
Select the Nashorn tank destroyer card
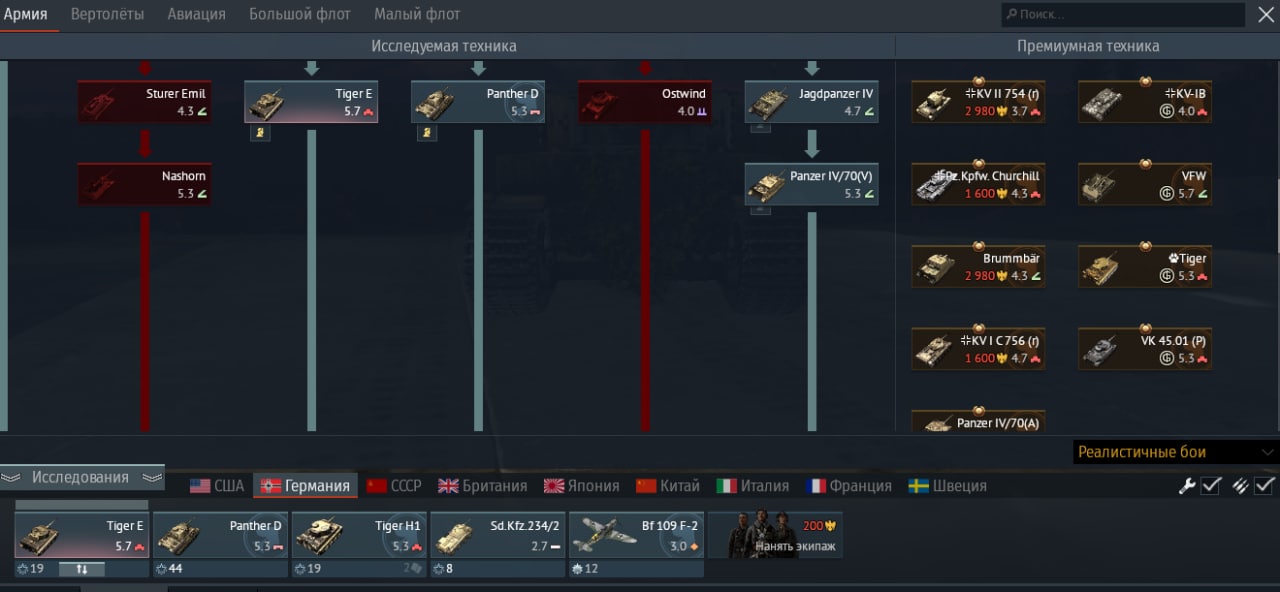(x=144, y=184)
